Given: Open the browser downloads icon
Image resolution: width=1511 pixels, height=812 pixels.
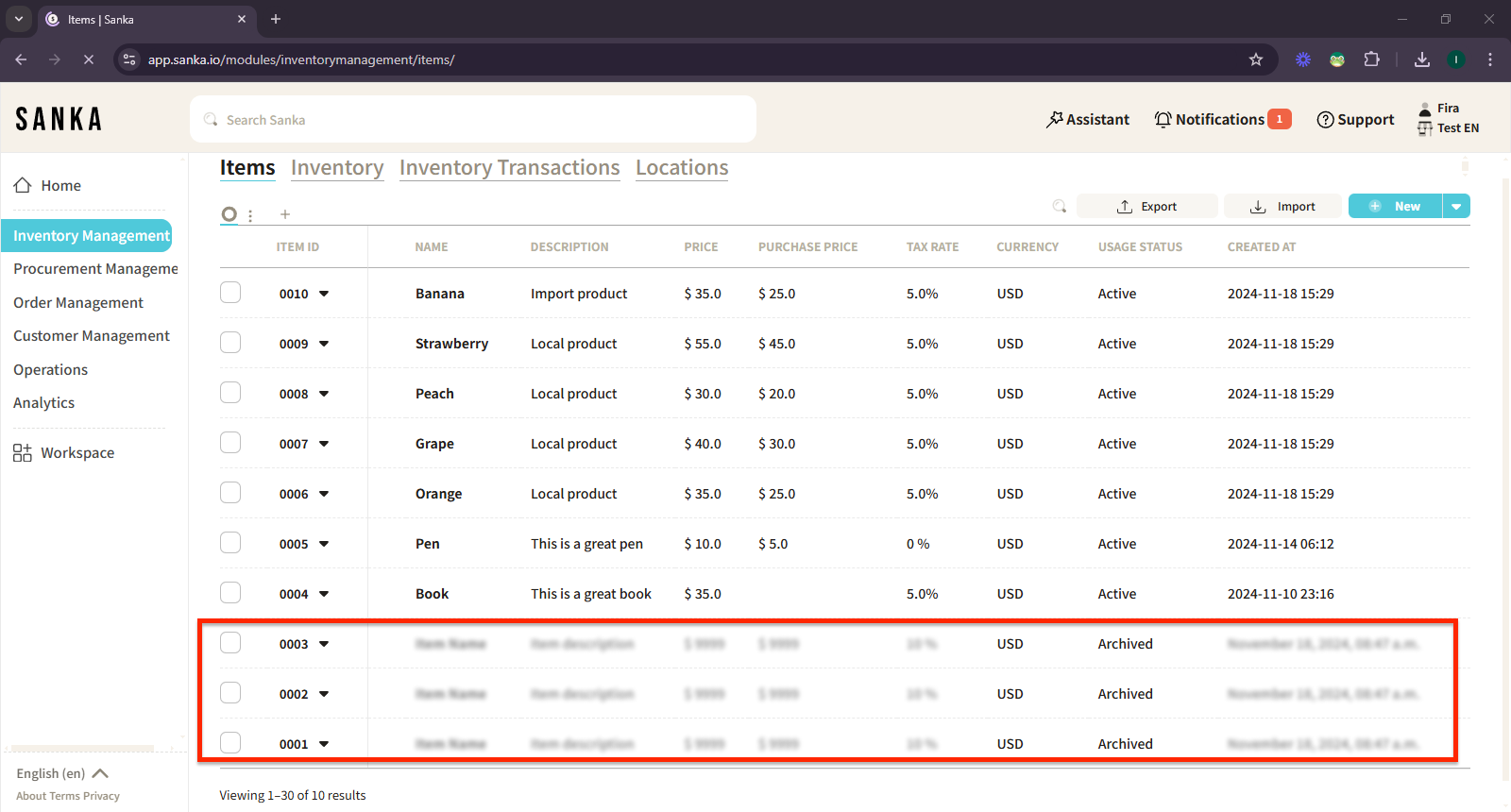Looking at the screenshot, I should 1422,59.
